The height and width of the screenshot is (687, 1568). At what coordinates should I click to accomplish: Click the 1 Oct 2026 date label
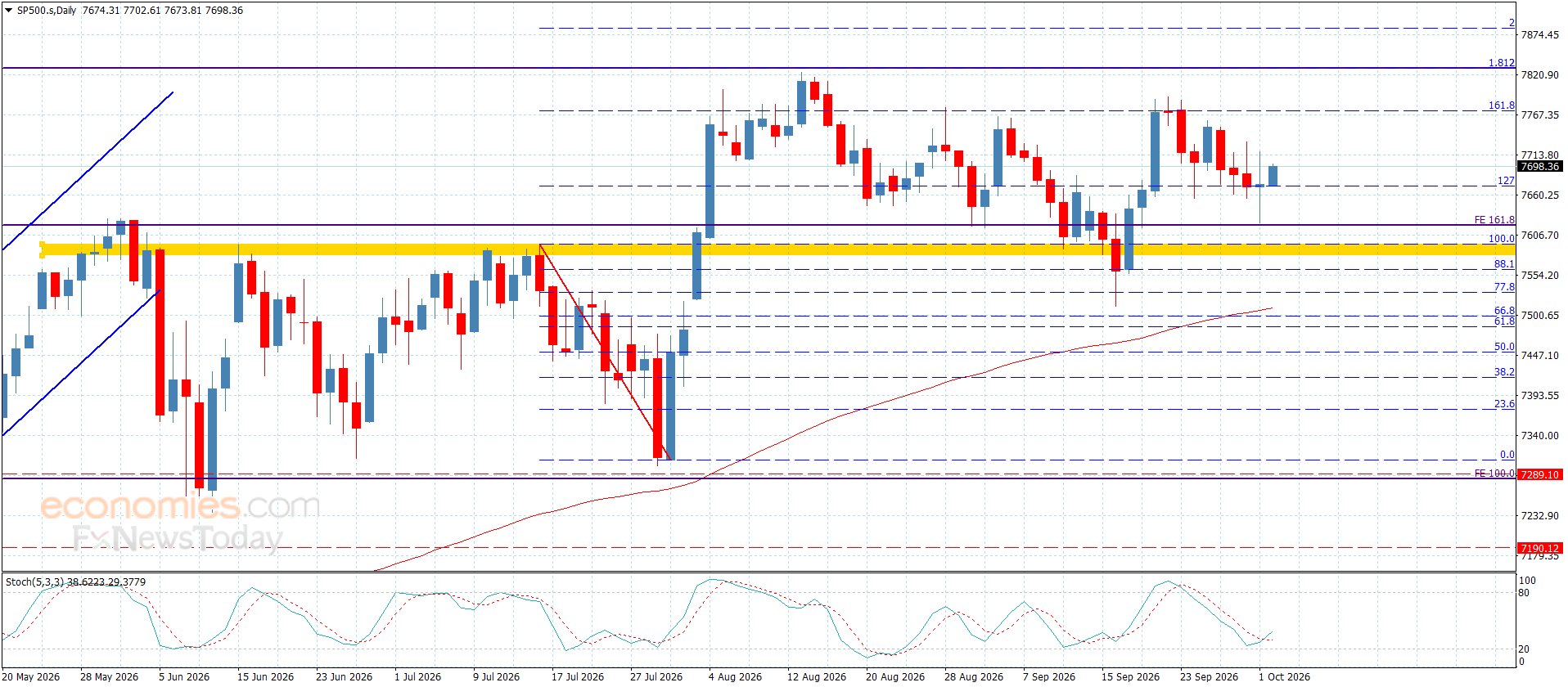1284,676
